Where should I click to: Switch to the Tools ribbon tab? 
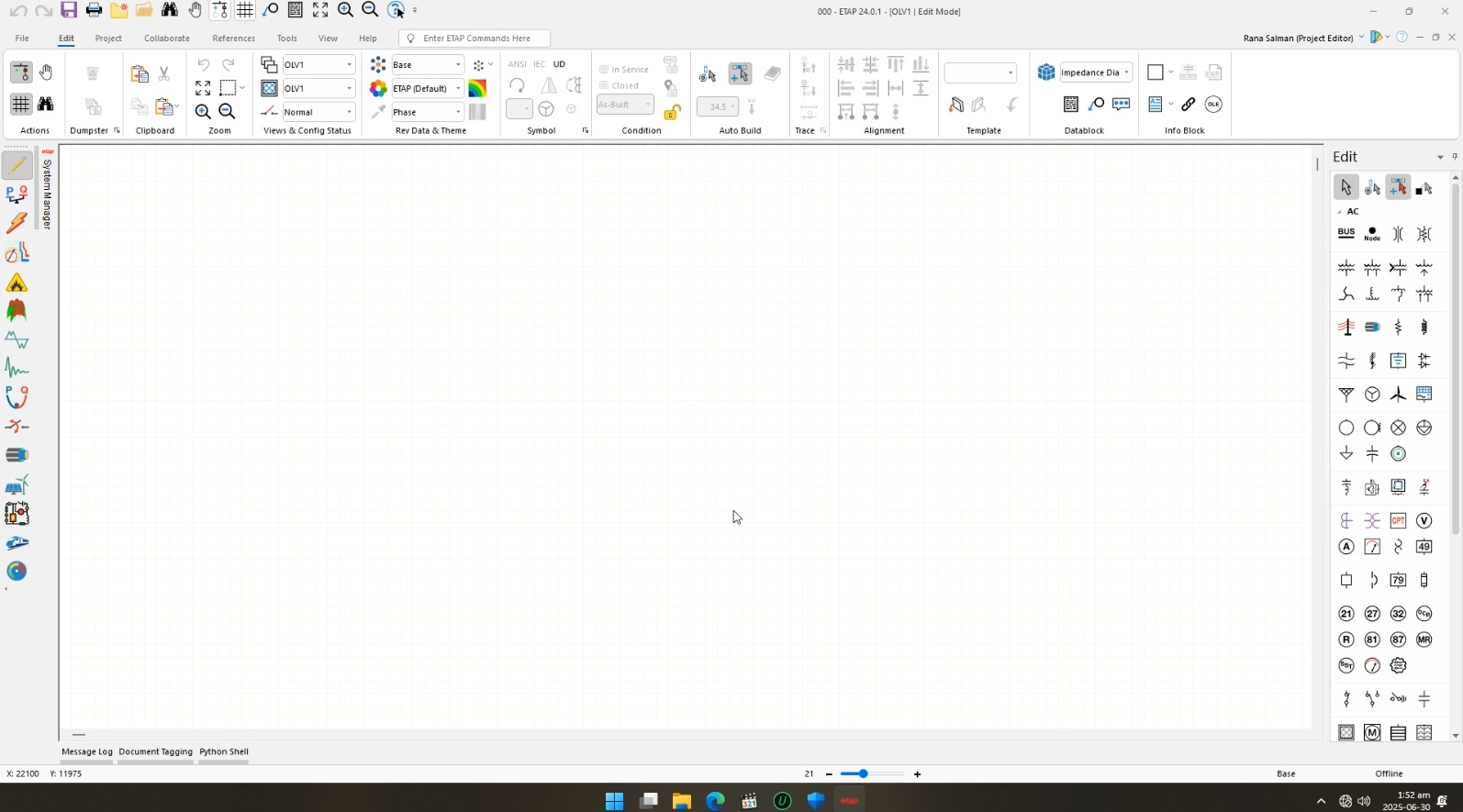287,39
